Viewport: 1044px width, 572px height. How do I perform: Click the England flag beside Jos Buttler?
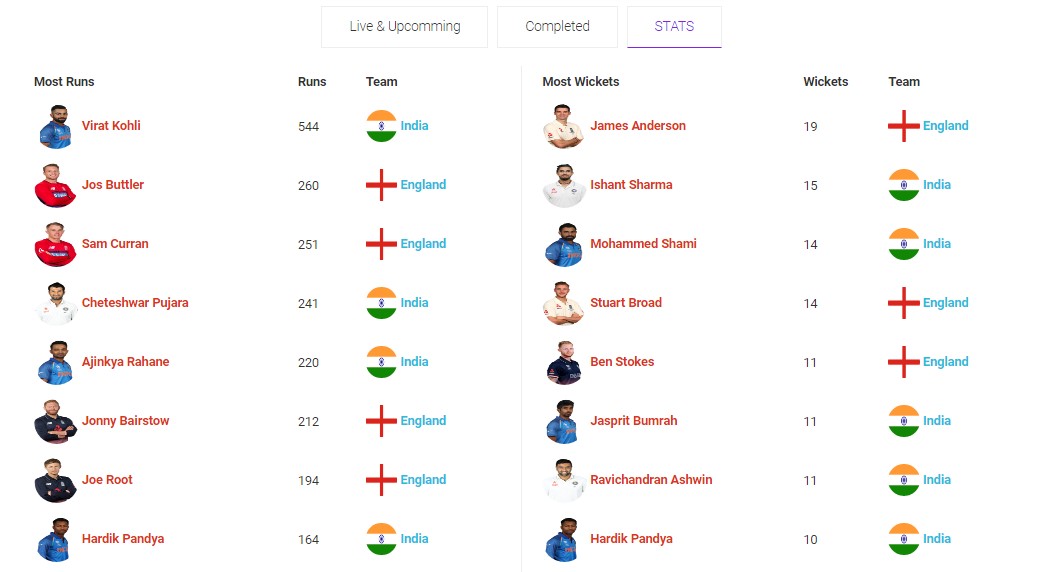click(x=382, y=185)
